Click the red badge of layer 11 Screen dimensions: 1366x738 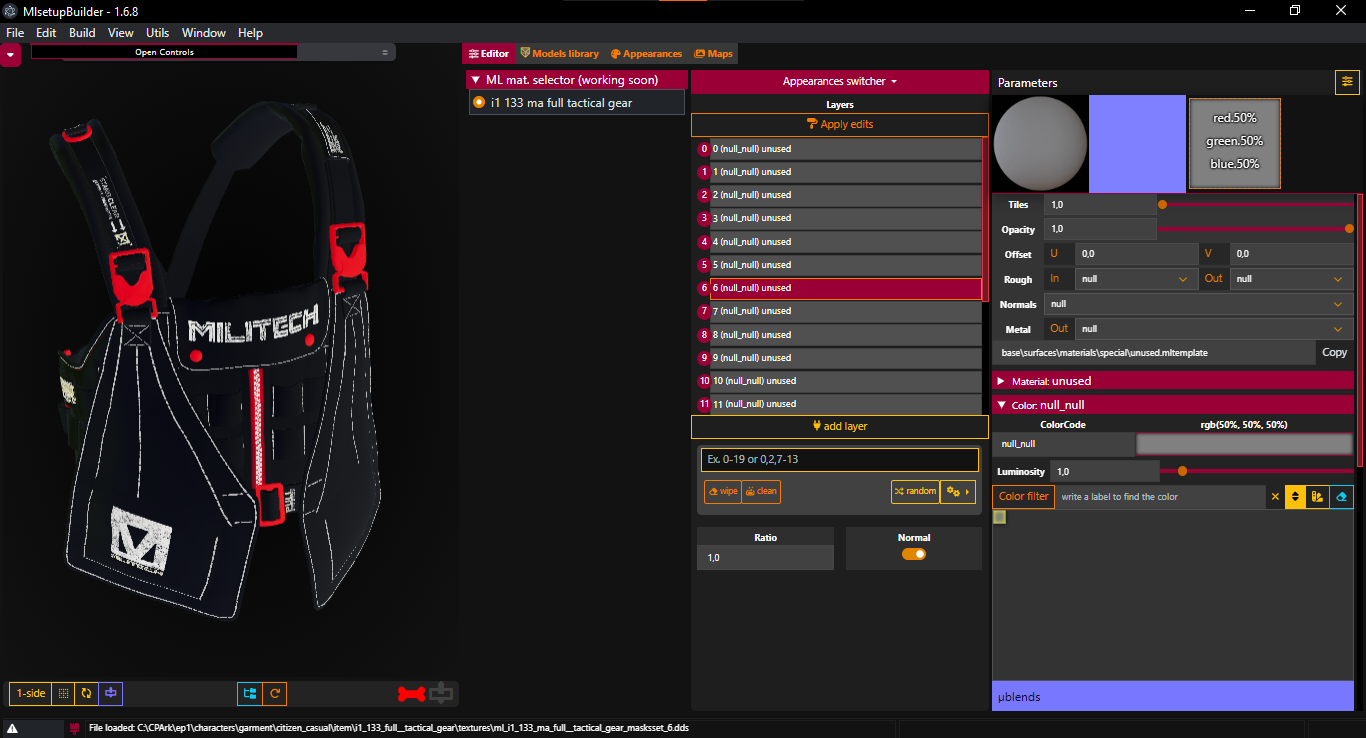tap(704, 404)
